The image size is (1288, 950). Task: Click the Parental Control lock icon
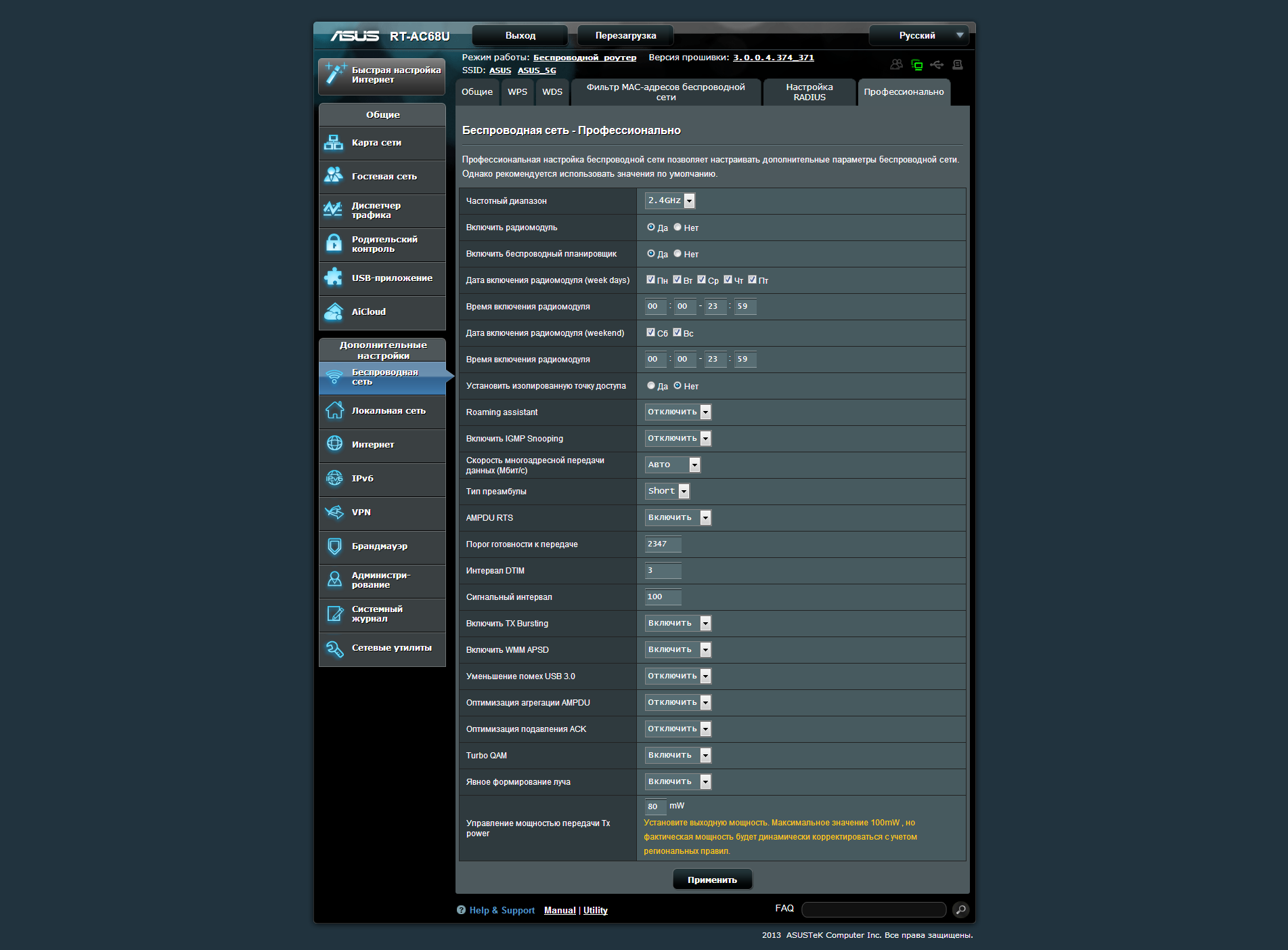click(x=334, y=243)
